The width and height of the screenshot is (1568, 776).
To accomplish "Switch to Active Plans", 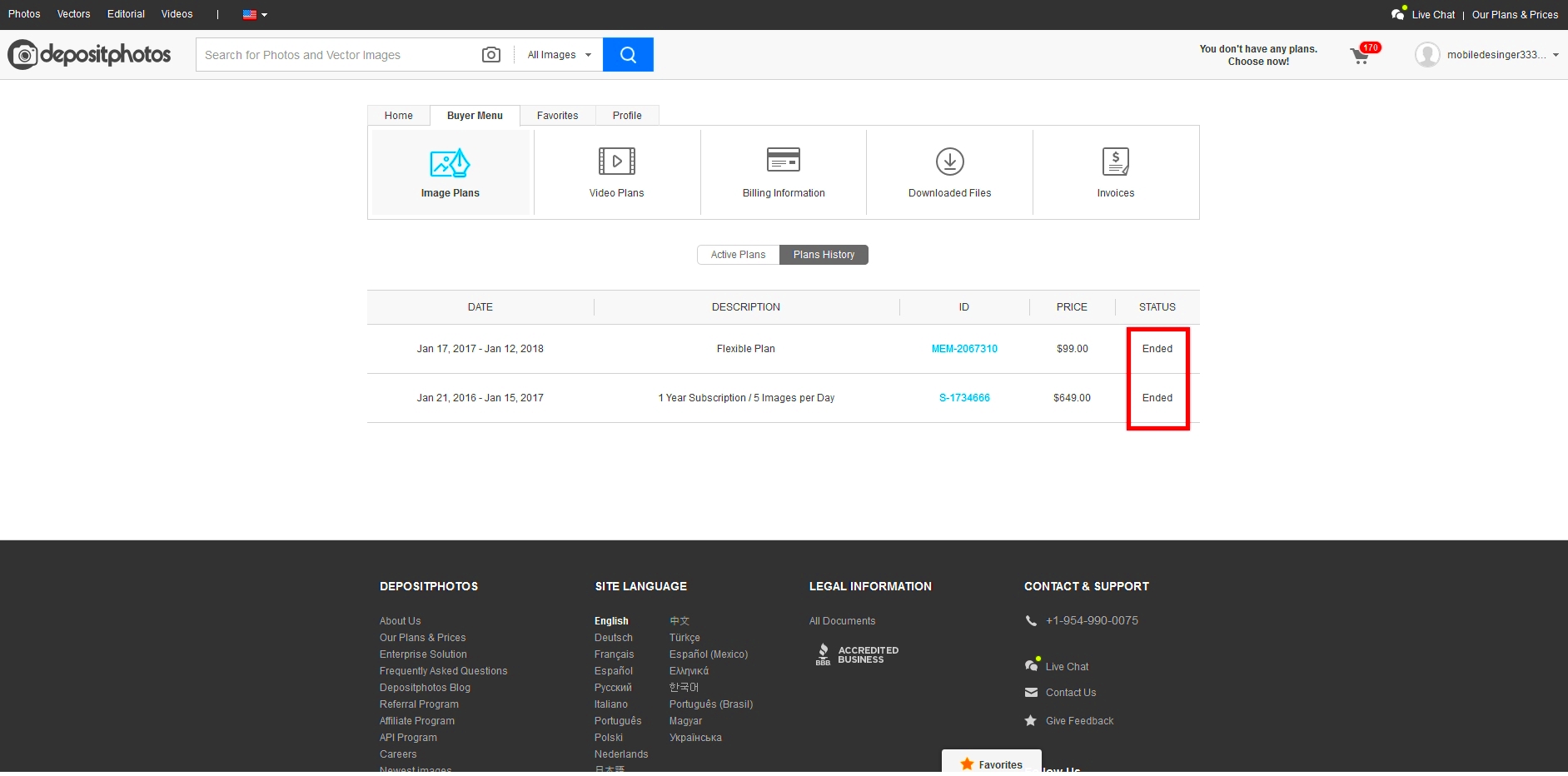I will point(738,255).
